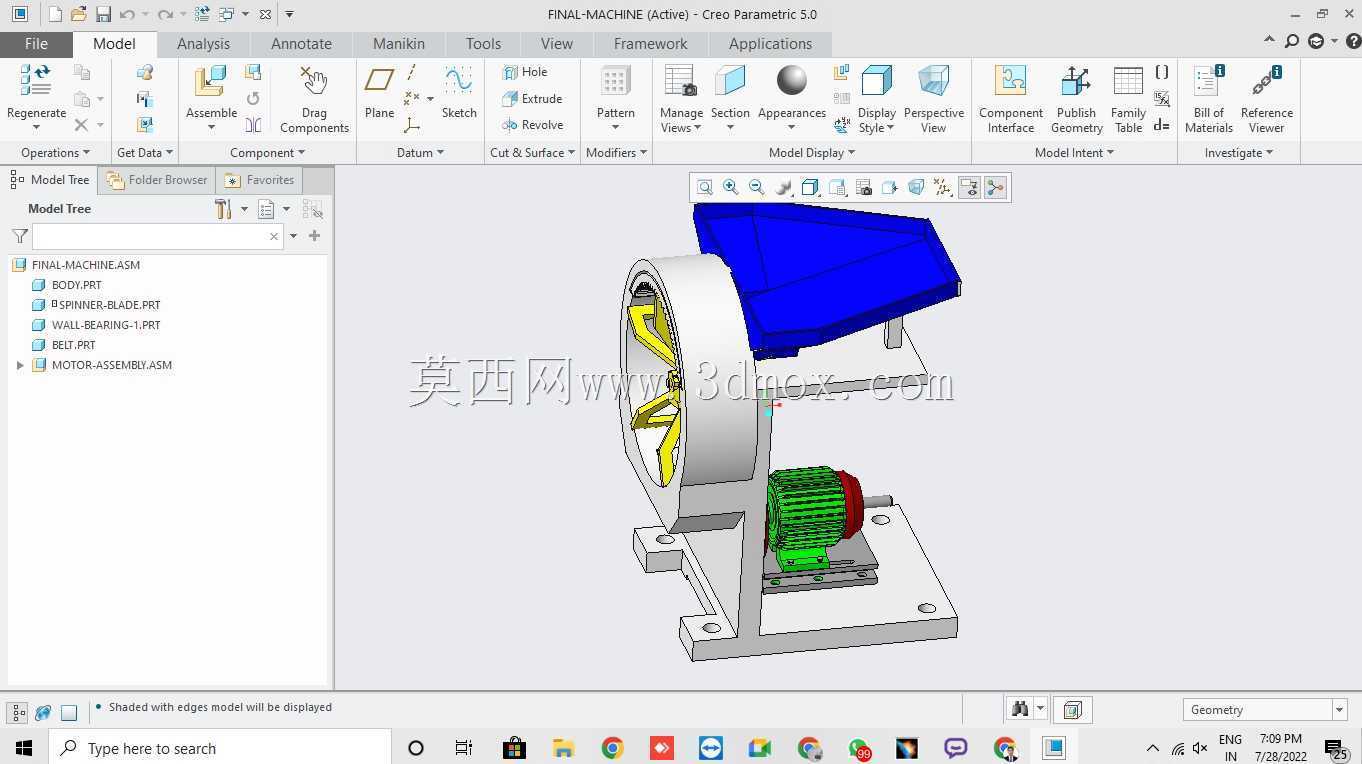Click the Regenerate model icon
This screenshot has width=1362, height=764.
pyautogui.click(x=36, y=81)
